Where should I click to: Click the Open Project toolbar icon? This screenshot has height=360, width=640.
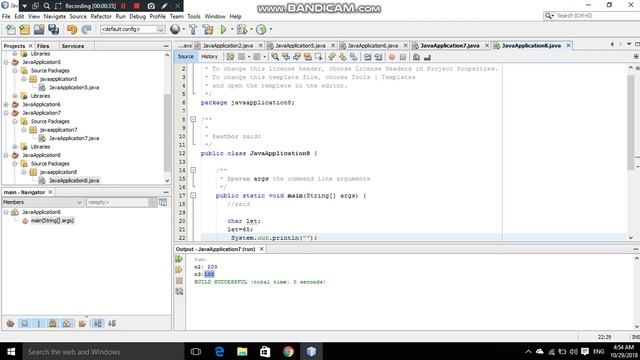[39, 29]
